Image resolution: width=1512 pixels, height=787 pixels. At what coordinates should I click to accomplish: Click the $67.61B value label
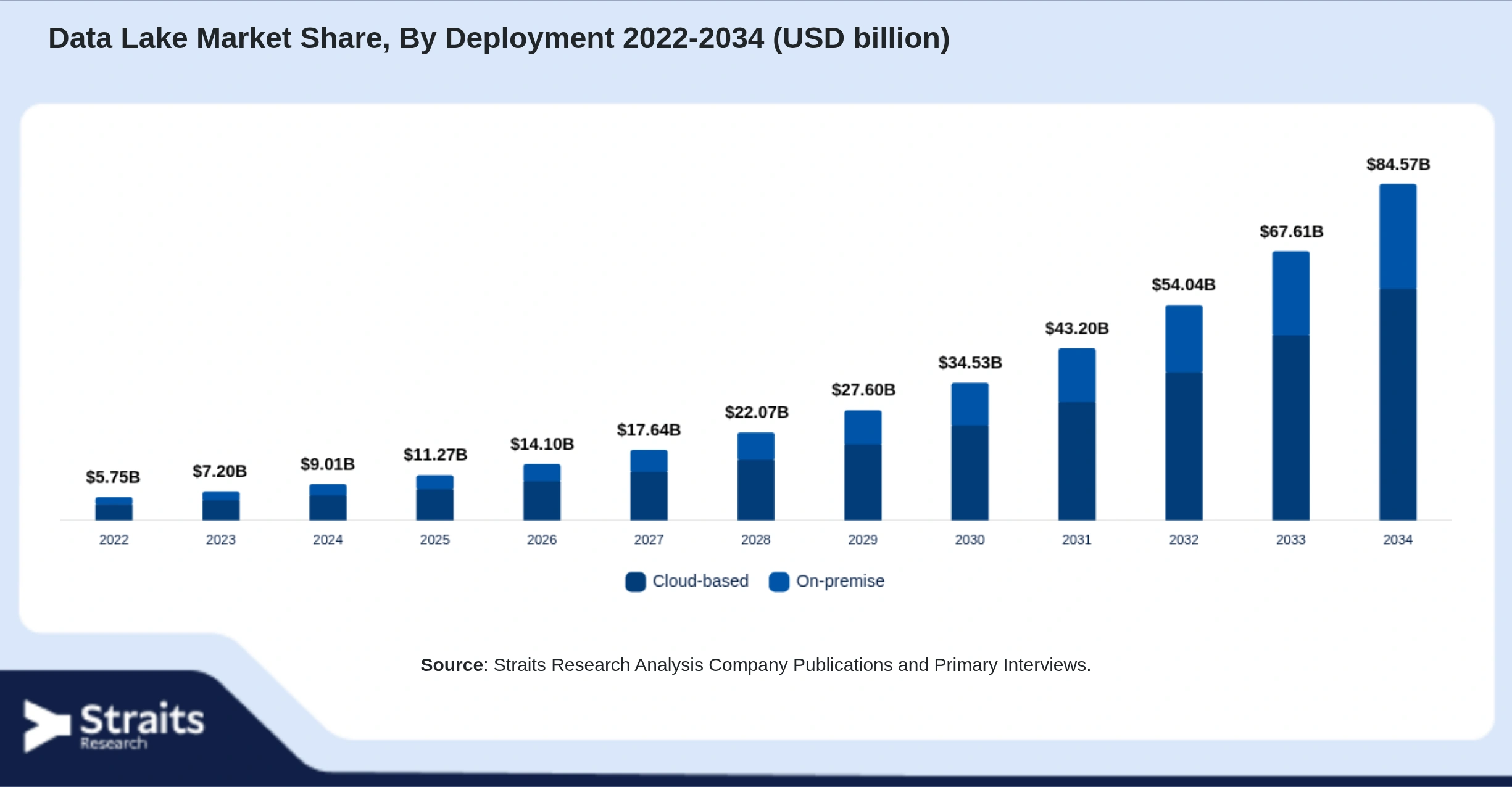coord(1292,232)
